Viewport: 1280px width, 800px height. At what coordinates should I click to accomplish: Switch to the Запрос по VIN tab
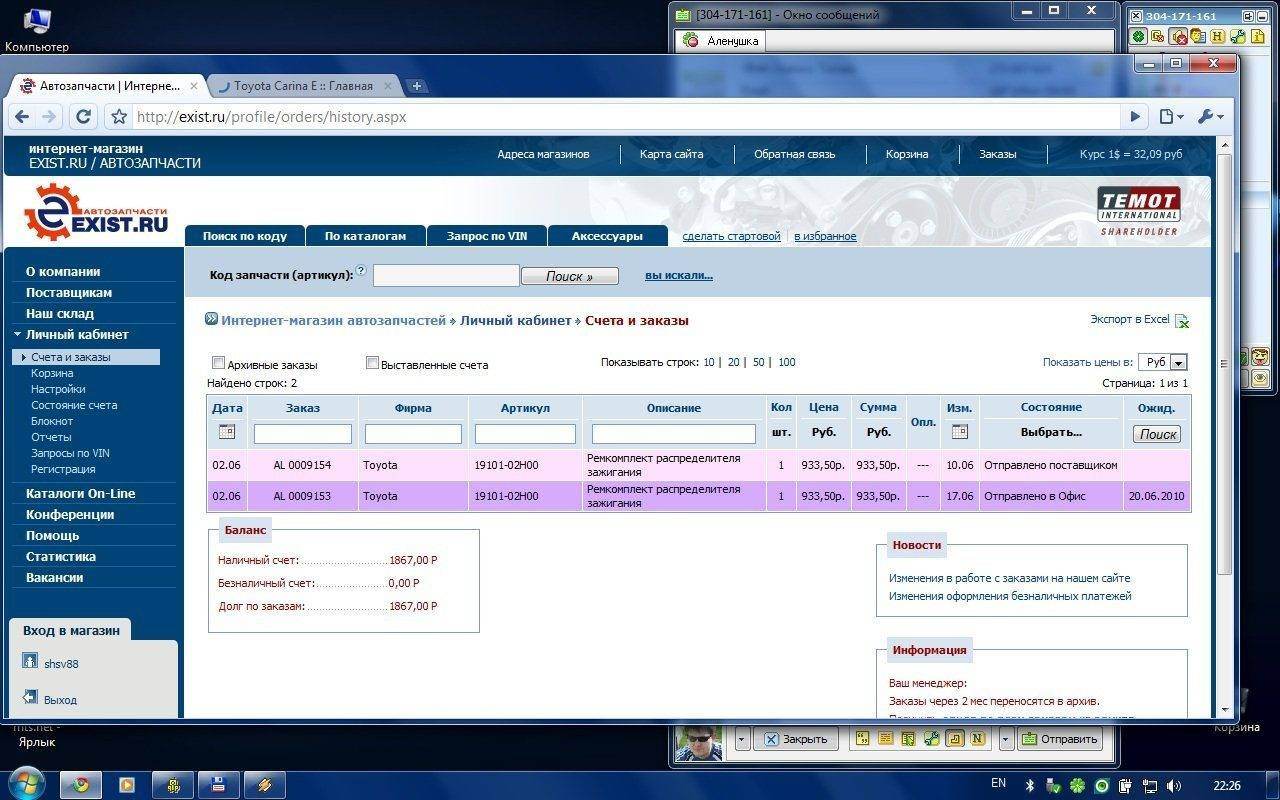click(487, 236)
